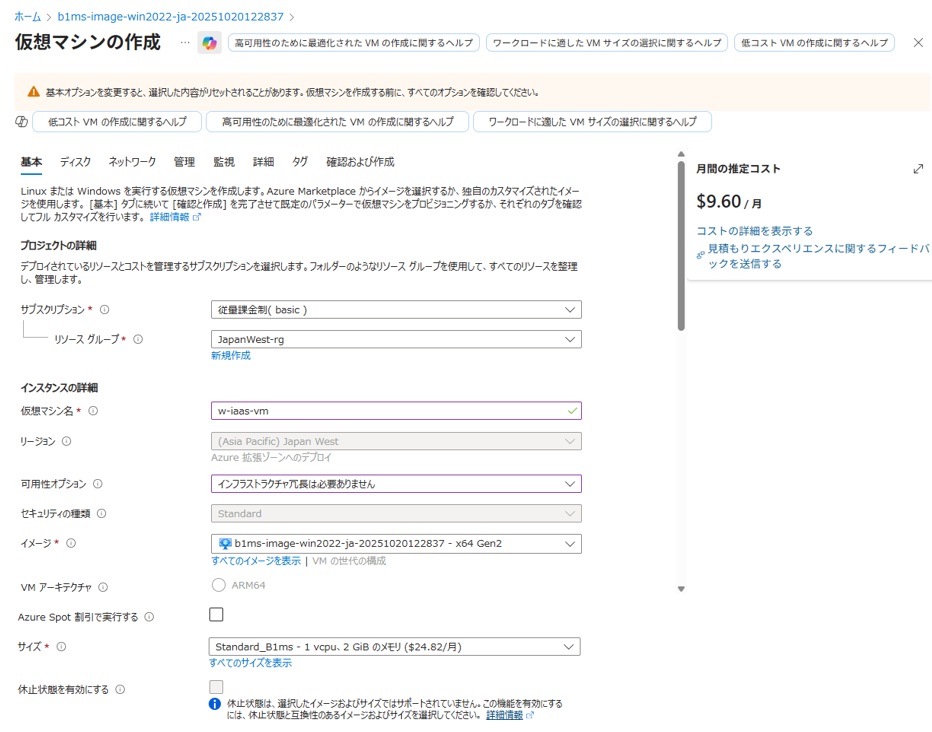Click the Copilot icon beside the page title
Image resolution: width=932 pixels, height=732 pixels.
point(209,43)
